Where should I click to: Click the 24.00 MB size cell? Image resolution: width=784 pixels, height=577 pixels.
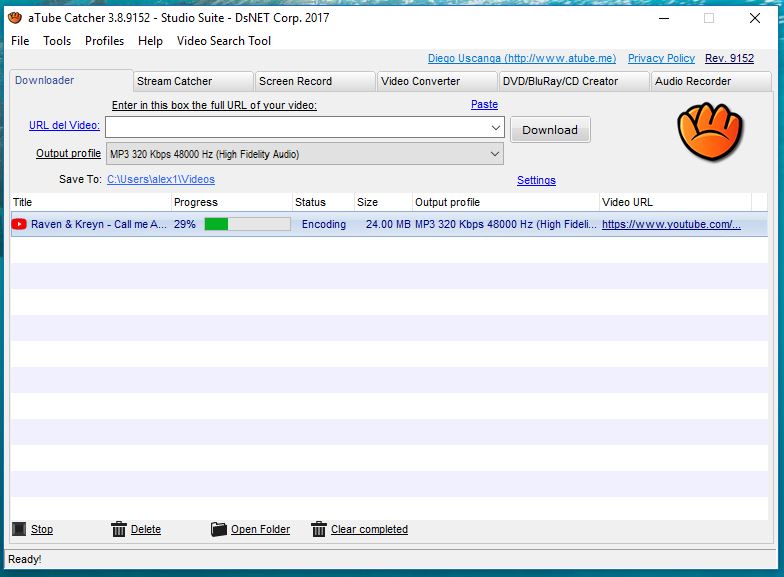point(388,224)
